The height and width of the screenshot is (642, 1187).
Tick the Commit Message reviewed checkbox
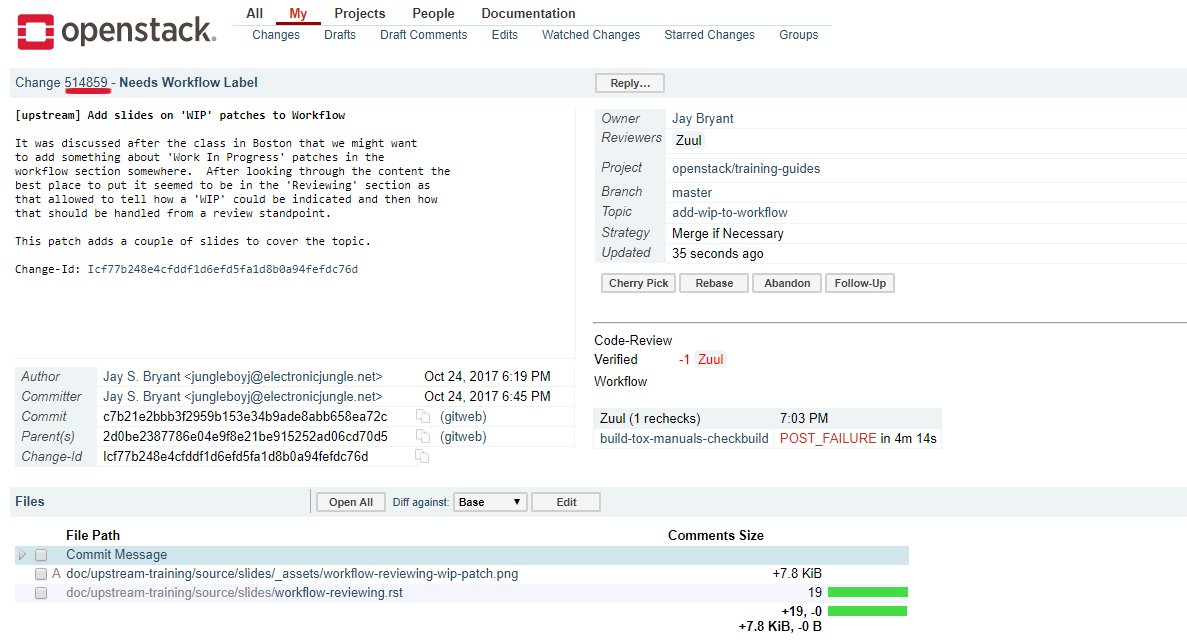(41, 555)
